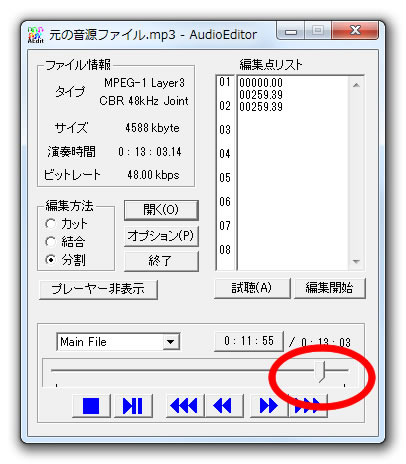Viewport: 406px width, 464px height.
Task: Click the 編集開始 button
Action: (x=330, y=288)
